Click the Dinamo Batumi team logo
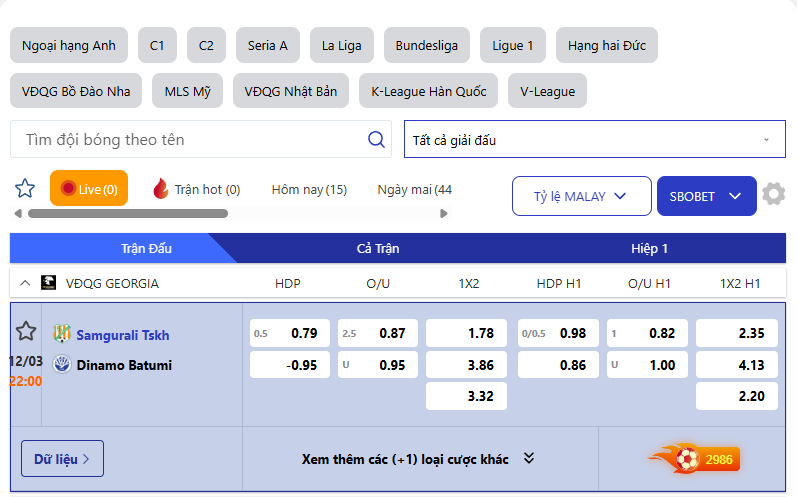This screenshot has height=497, width=797. click(62, 365)
